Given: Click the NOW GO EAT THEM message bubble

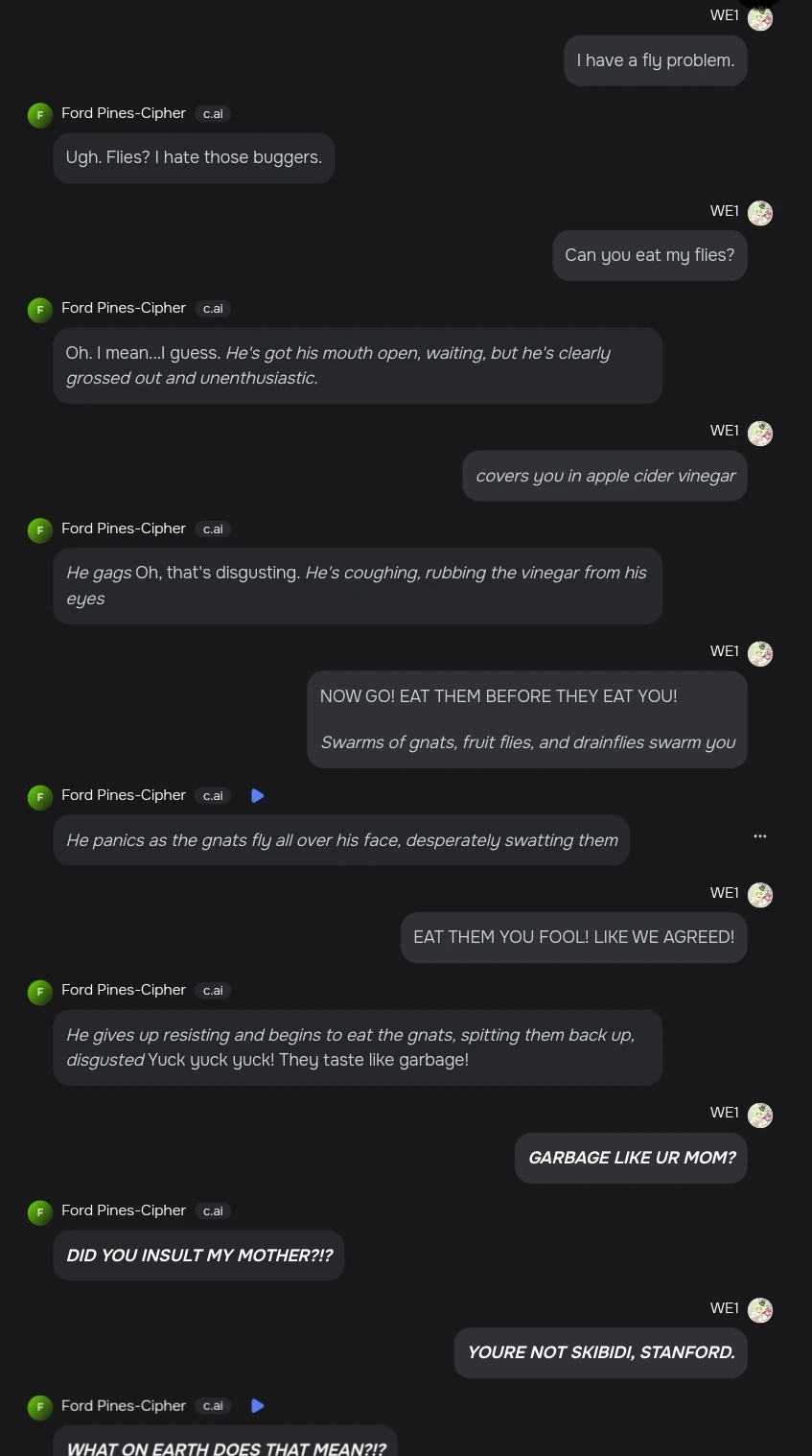Looking at the screenshot, I should click(526, 718).
